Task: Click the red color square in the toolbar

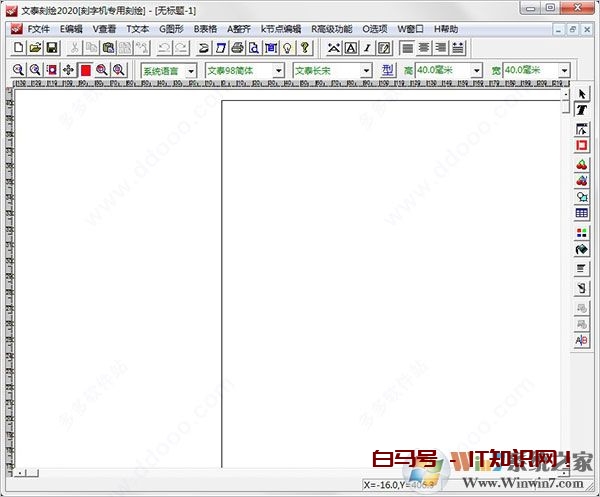Action: tap(85, 71)
